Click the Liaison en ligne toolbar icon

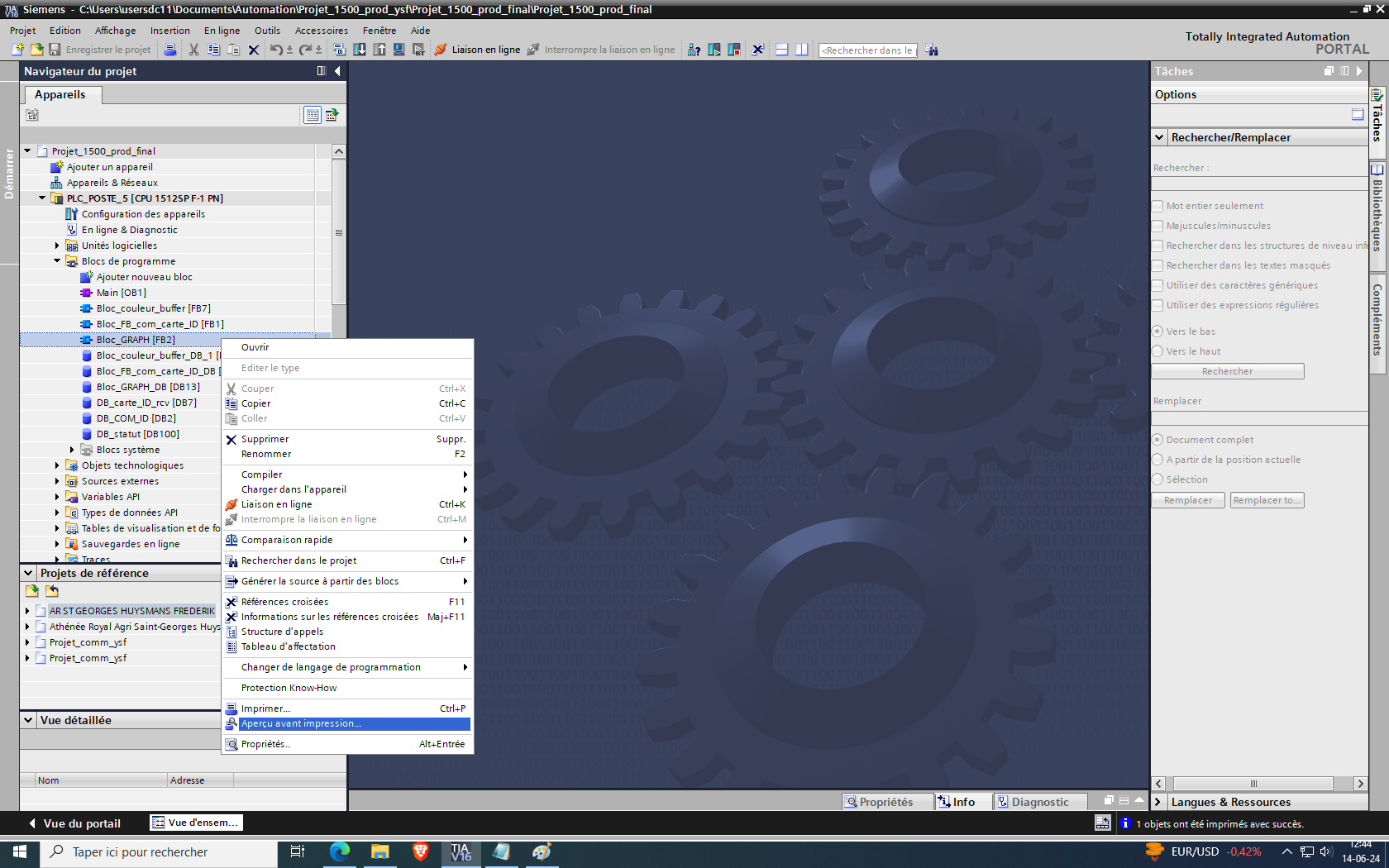pos(442,50)
